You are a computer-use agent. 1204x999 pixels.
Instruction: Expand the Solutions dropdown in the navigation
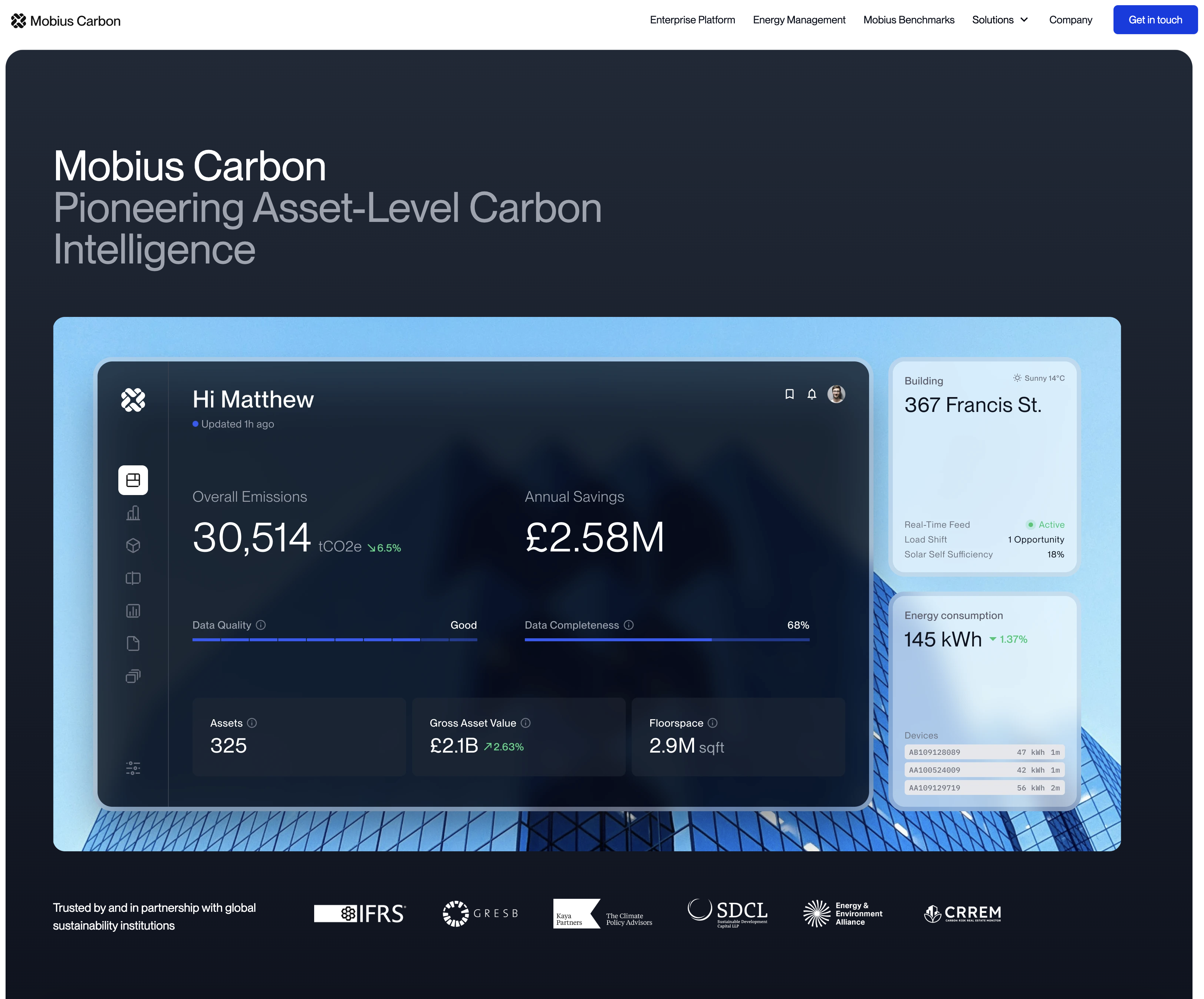[x=1000, y=20]
